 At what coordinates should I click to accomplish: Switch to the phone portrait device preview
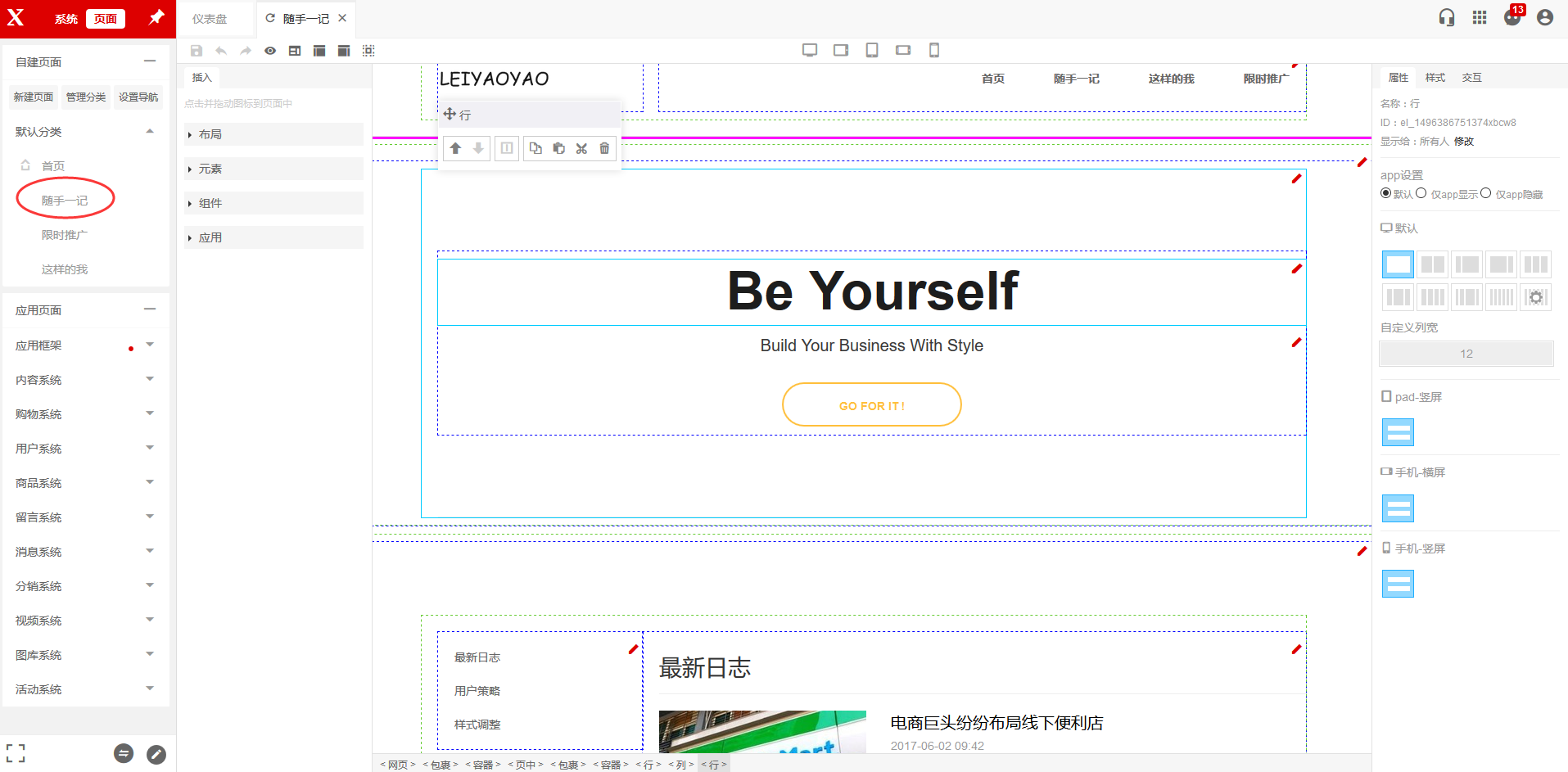pos(934,51)
